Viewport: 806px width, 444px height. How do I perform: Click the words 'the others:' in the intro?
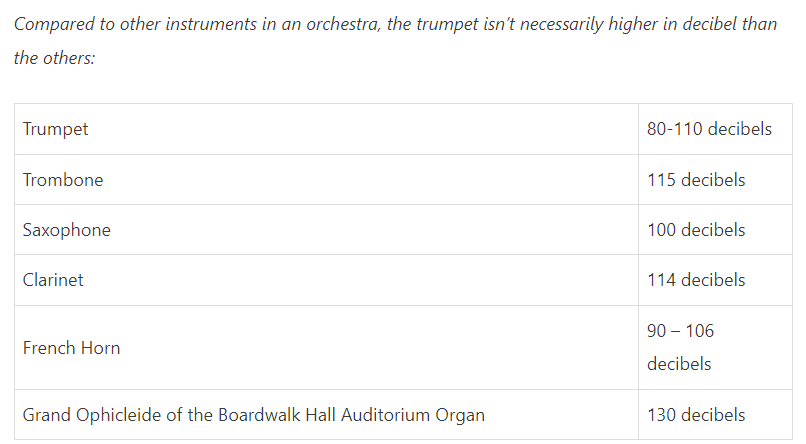coord(54,58)
